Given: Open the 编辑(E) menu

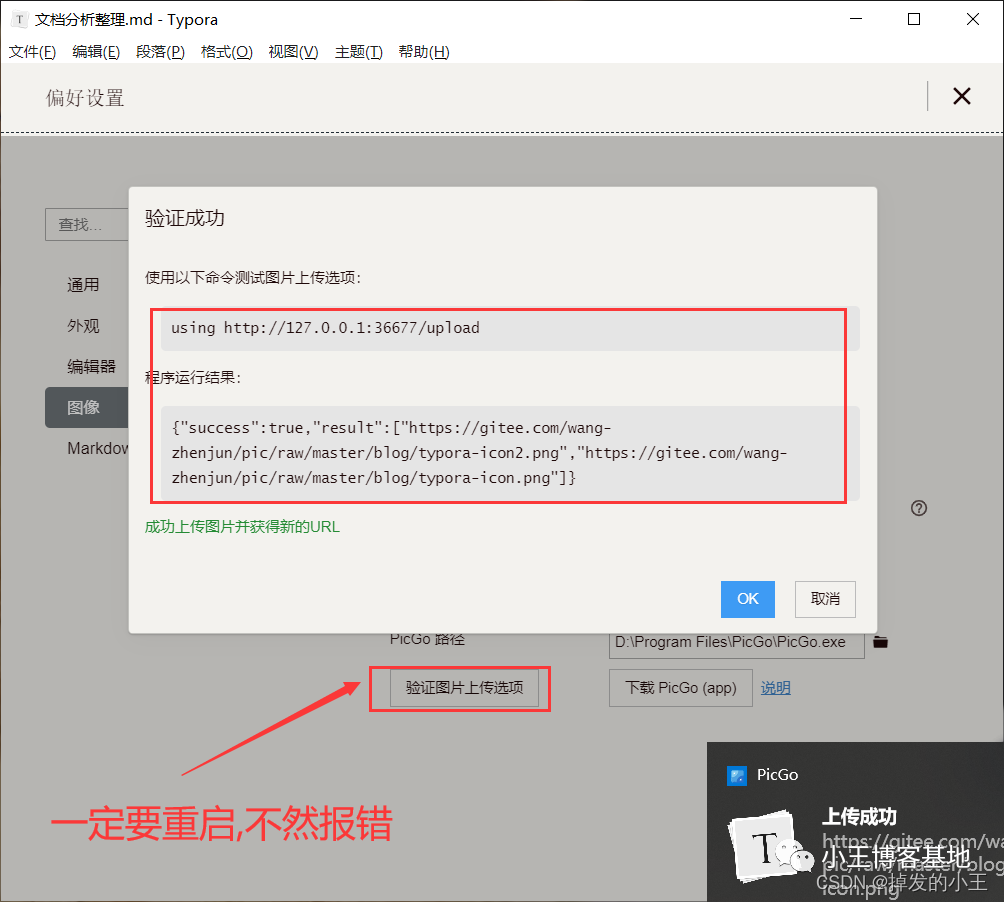Looking at the screenshot, I should click(96, 52).
